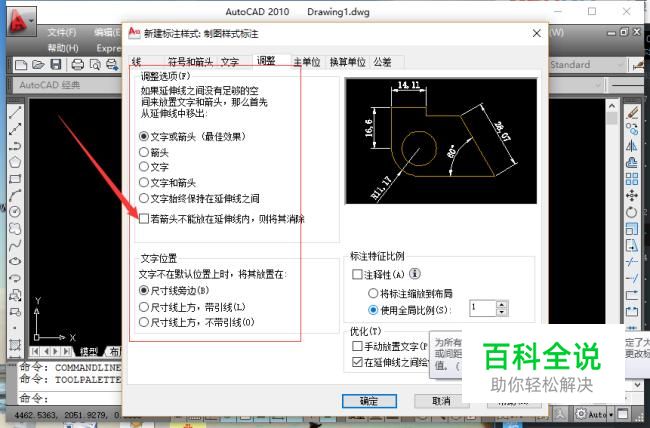Decrease global scale with down stepper arrow
Screen dimensions: 650x428
502,312
